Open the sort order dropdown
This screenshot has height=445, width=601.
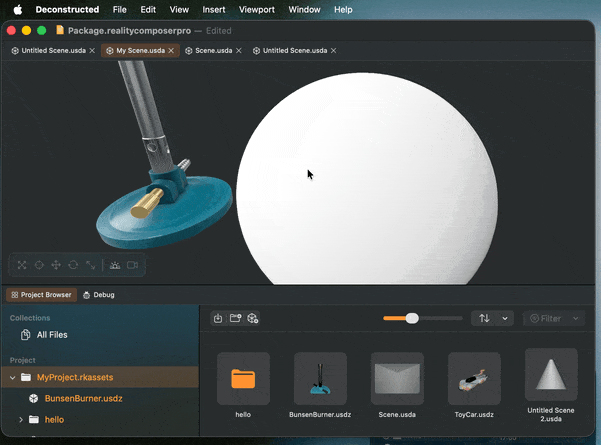click(492, 318)
